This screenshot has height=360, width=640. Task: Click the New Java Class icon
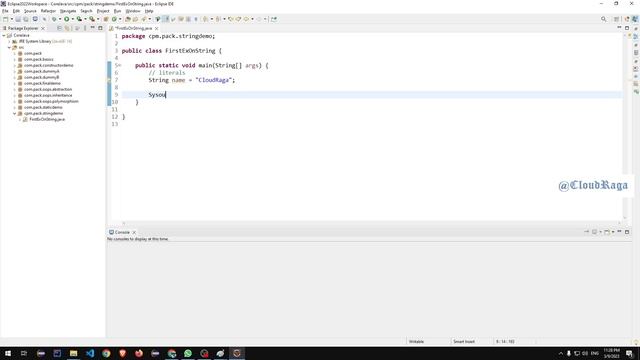(114, 19)
